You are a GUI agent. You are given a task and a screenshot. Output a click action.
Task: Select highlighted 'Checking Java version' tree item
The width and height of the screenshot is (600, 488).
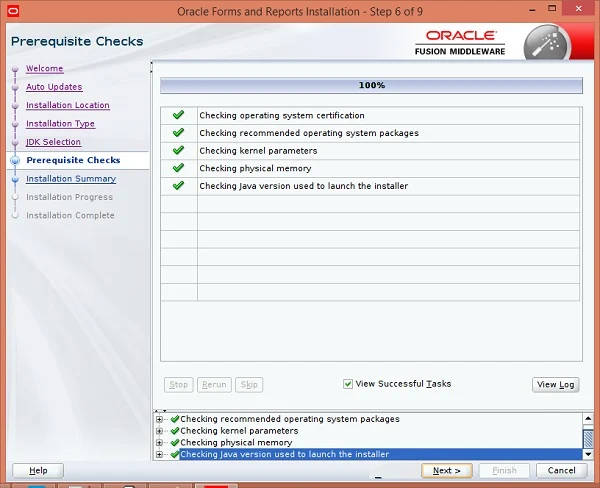coord(381,454)
